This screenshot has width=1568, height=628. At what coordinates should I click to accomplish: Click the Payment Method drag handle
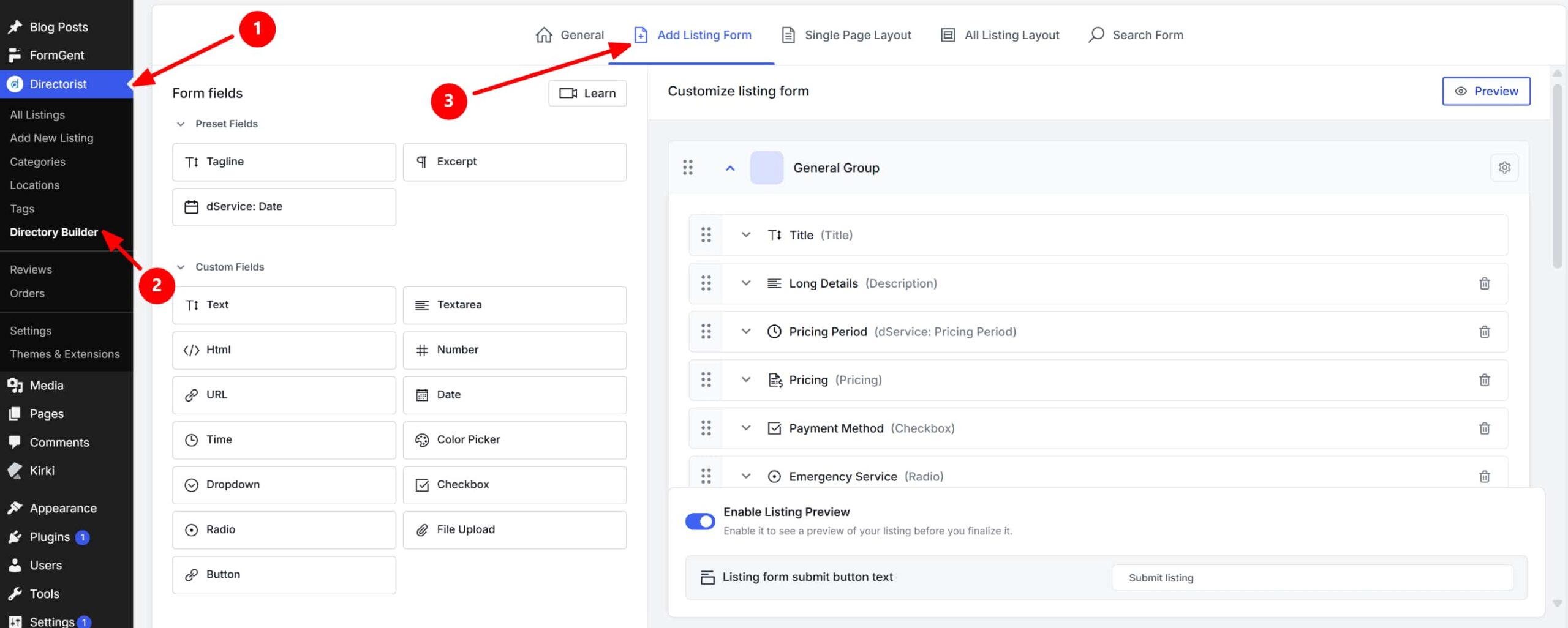coord(706,428)
